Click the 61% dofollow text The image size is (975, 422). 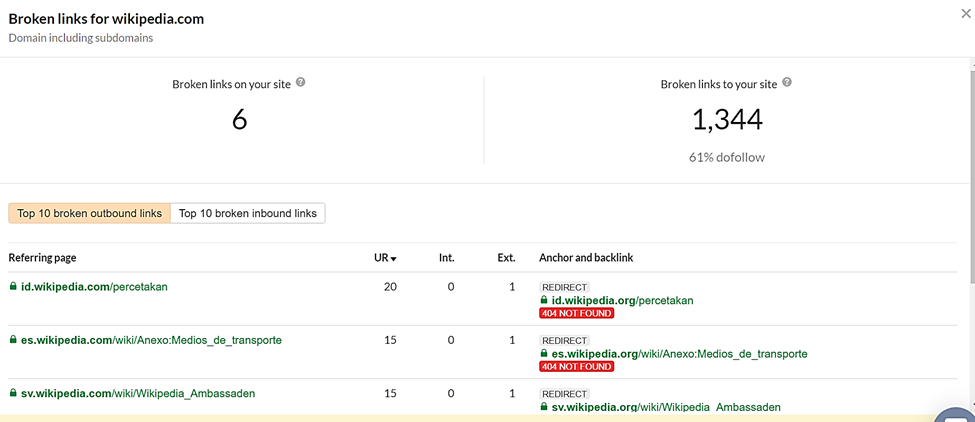(727, 157)
